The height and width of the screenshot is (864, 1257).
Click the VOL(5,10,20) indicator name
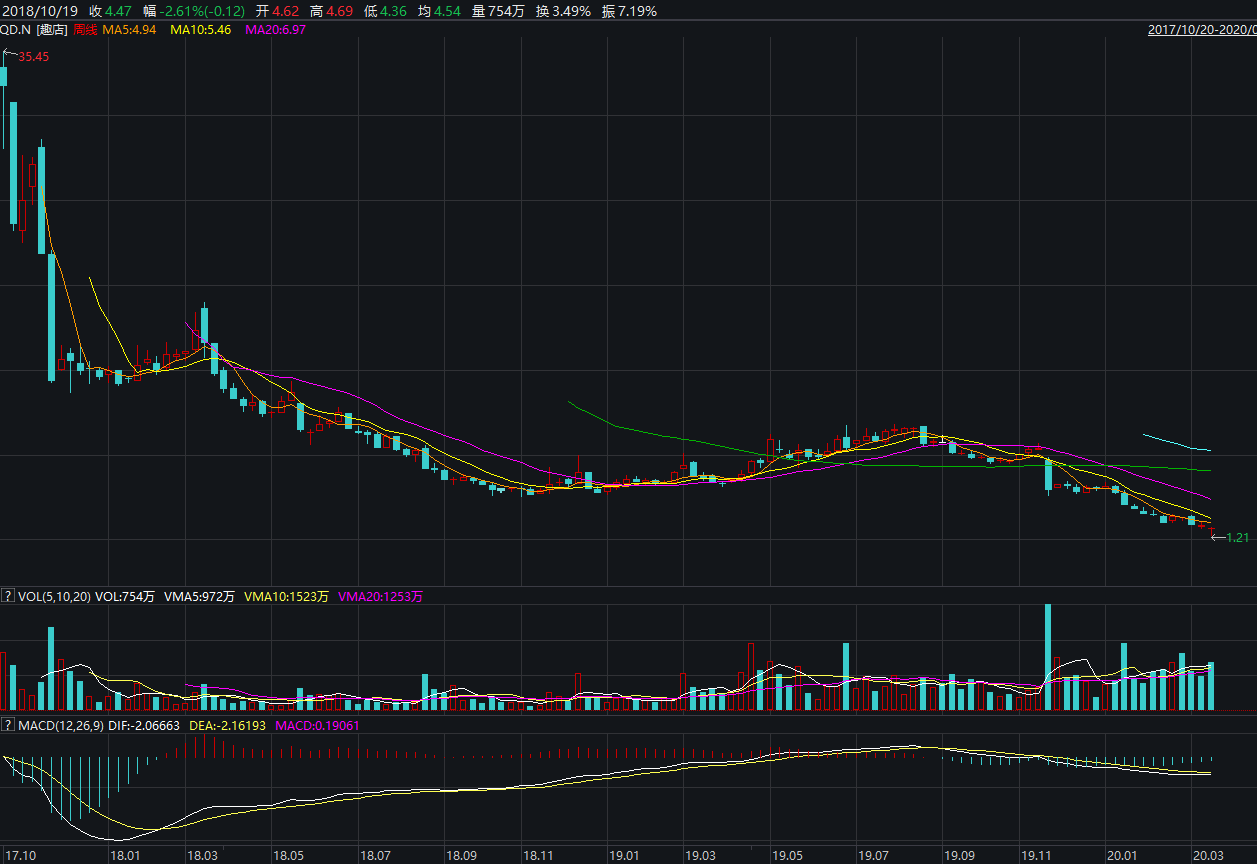pos(54,597)
